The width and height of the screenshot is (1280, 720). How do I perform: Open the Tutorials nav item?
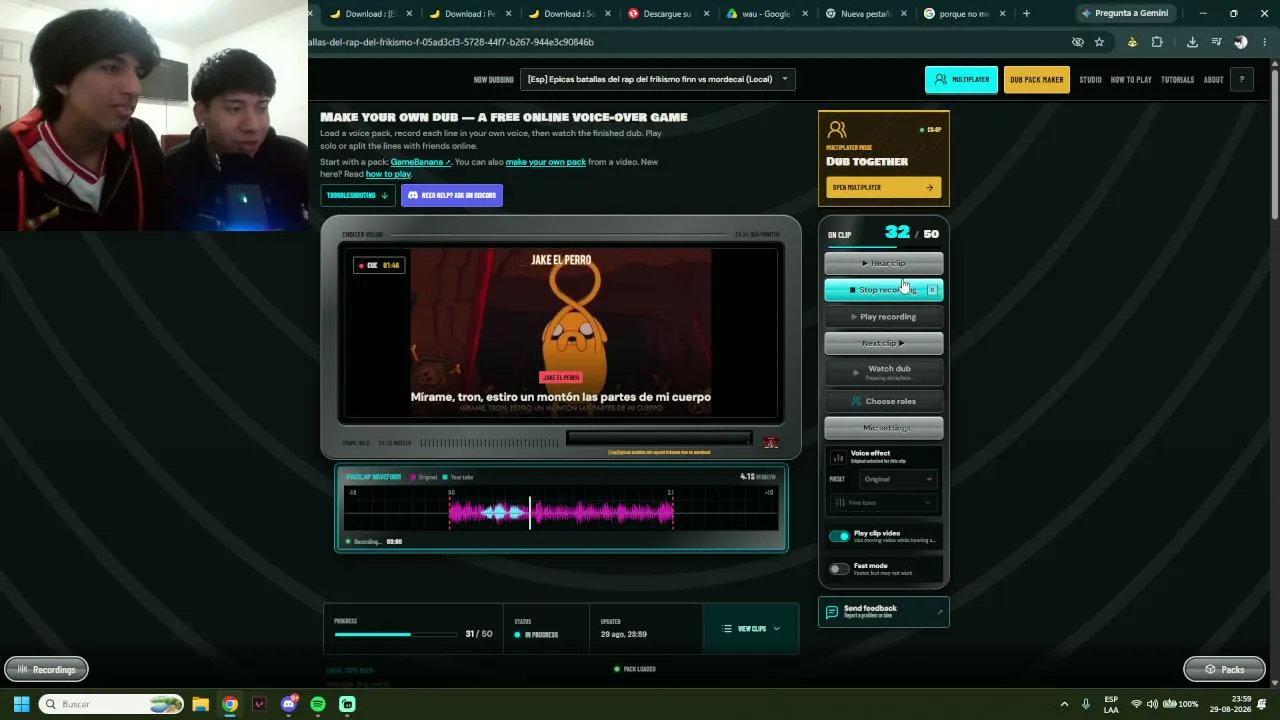tap(1177, 80)
